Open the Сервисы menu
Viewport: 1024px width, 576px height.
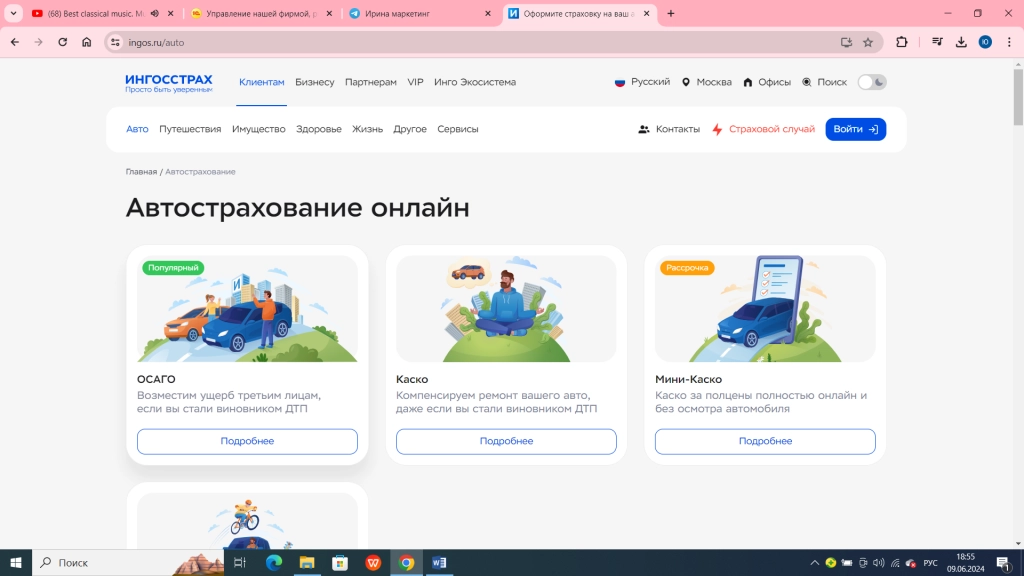[458, 129]
